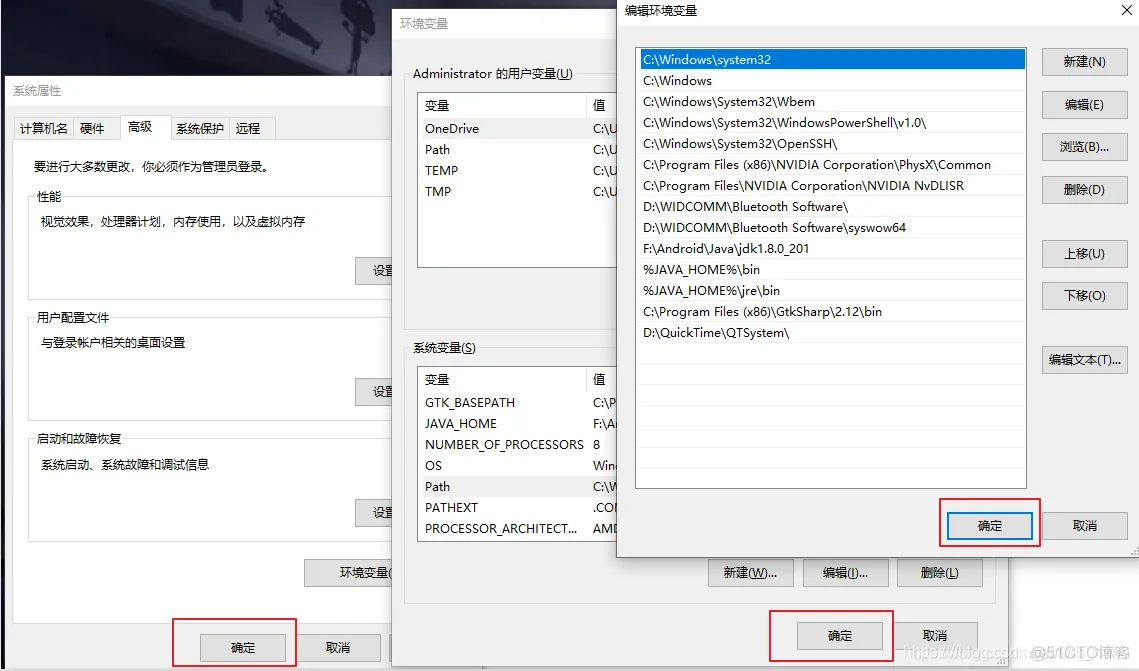Open performance (性能) settings button

[375, 271]
